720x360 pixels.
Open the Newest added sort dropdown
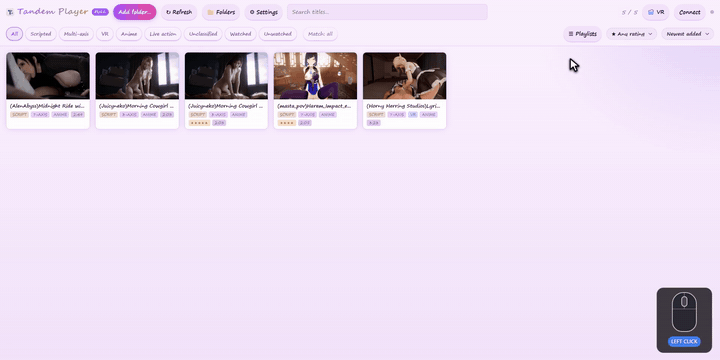tap(687, 34)
